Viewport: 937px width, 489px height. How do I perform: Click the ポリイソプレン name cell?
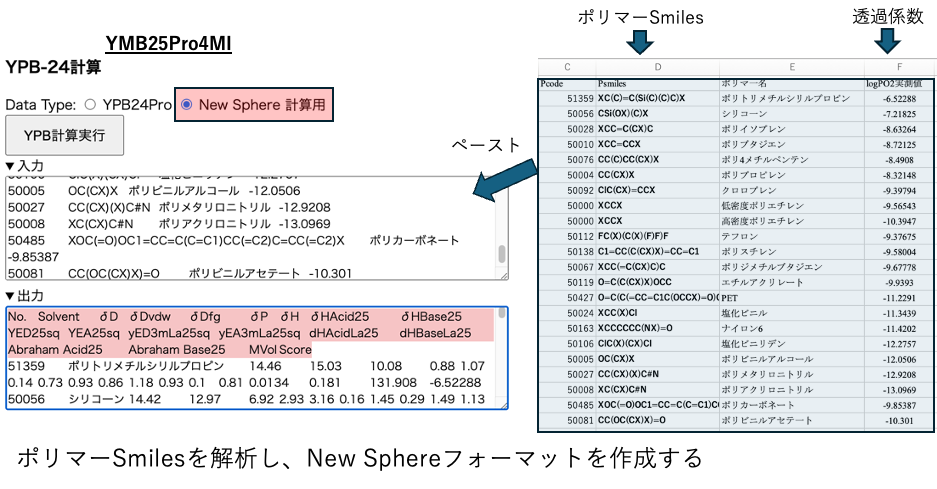pyautogui.click(x=792, y=129)
